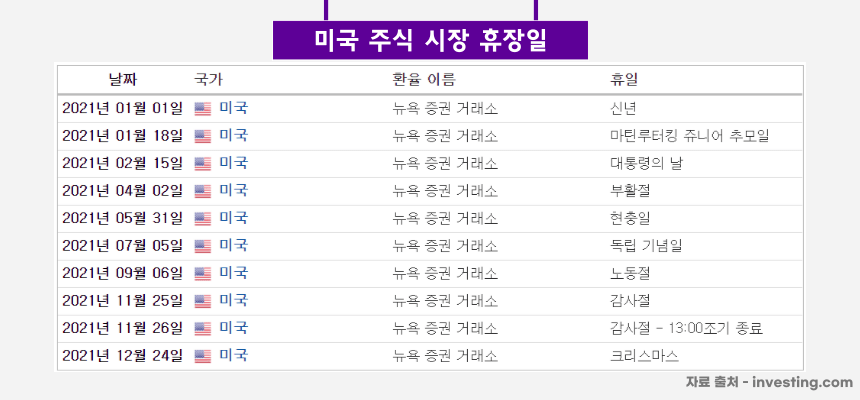Click 뉴욕 증권 거래소 in 11월 25일 row
Viewport: 860px width, 400px height.
(x=445, y=301)
